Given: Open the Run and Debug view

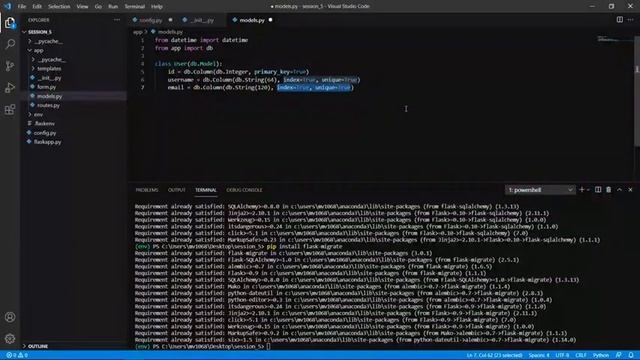Looking at the screenshot, I should pyautogui.click(x=10, y=87).
